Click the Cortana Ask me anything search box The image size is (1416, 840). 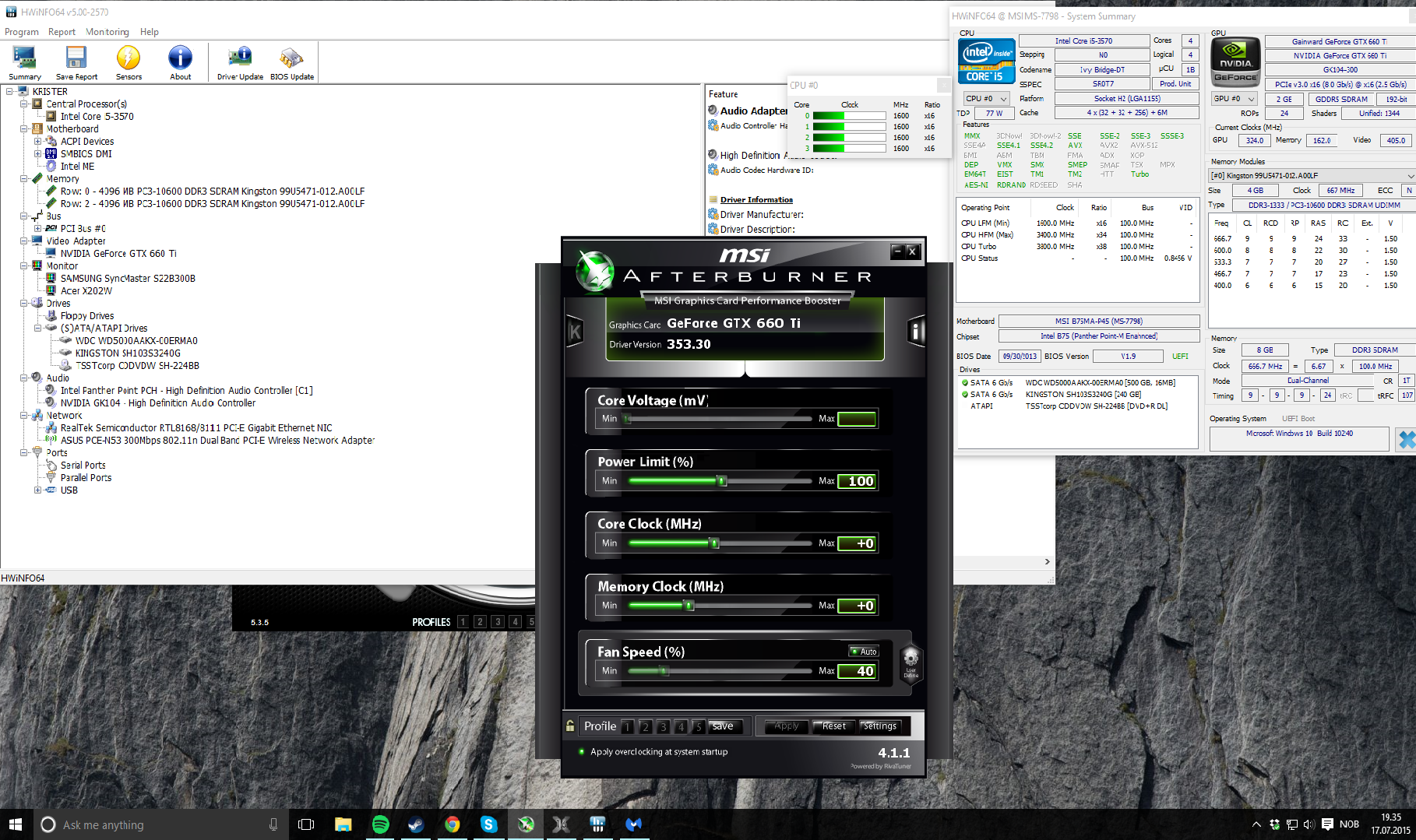159,824
